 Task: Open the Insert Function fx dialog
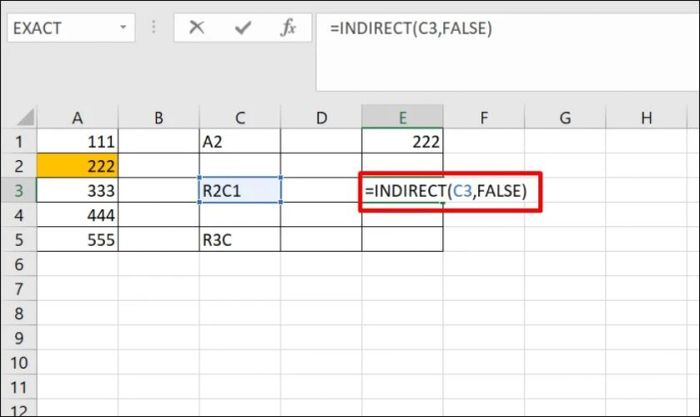point(288,28)
